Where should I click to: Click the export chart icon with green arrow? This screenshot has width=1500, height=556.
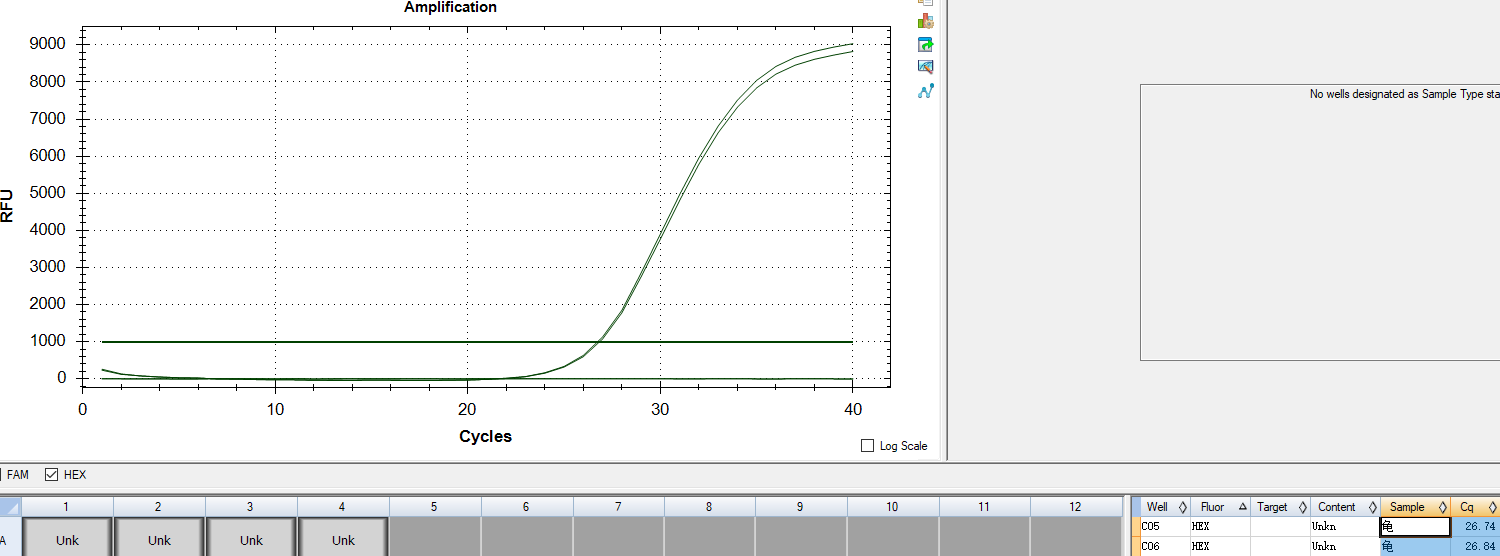coord(925,45)
